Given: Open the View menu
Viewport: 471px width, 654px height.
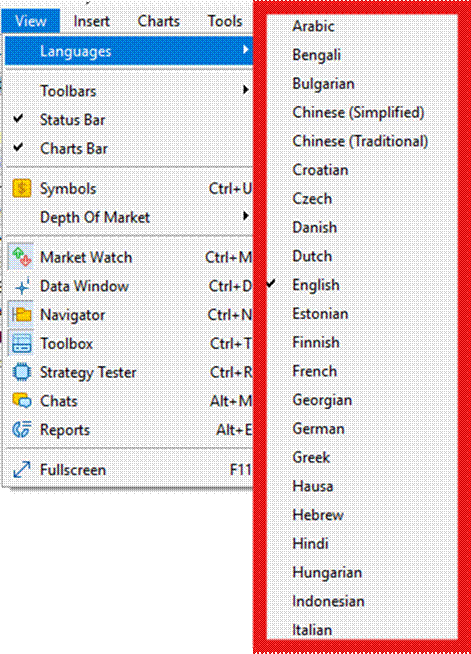Looking at the screenshot, I should pos(30,21).
